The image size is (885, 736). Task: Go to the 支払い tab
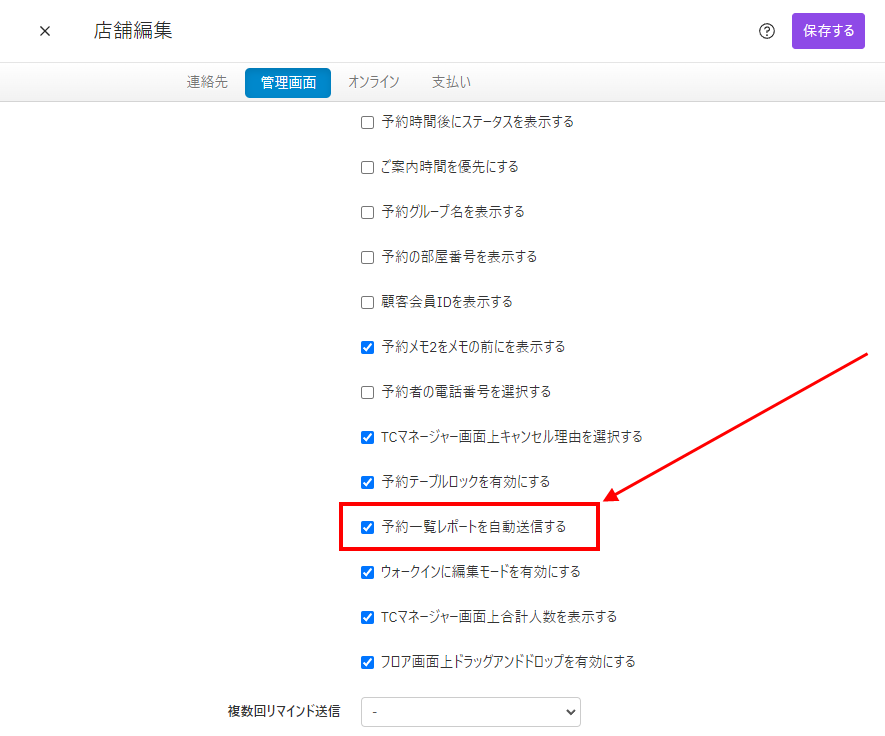point(451,83)
